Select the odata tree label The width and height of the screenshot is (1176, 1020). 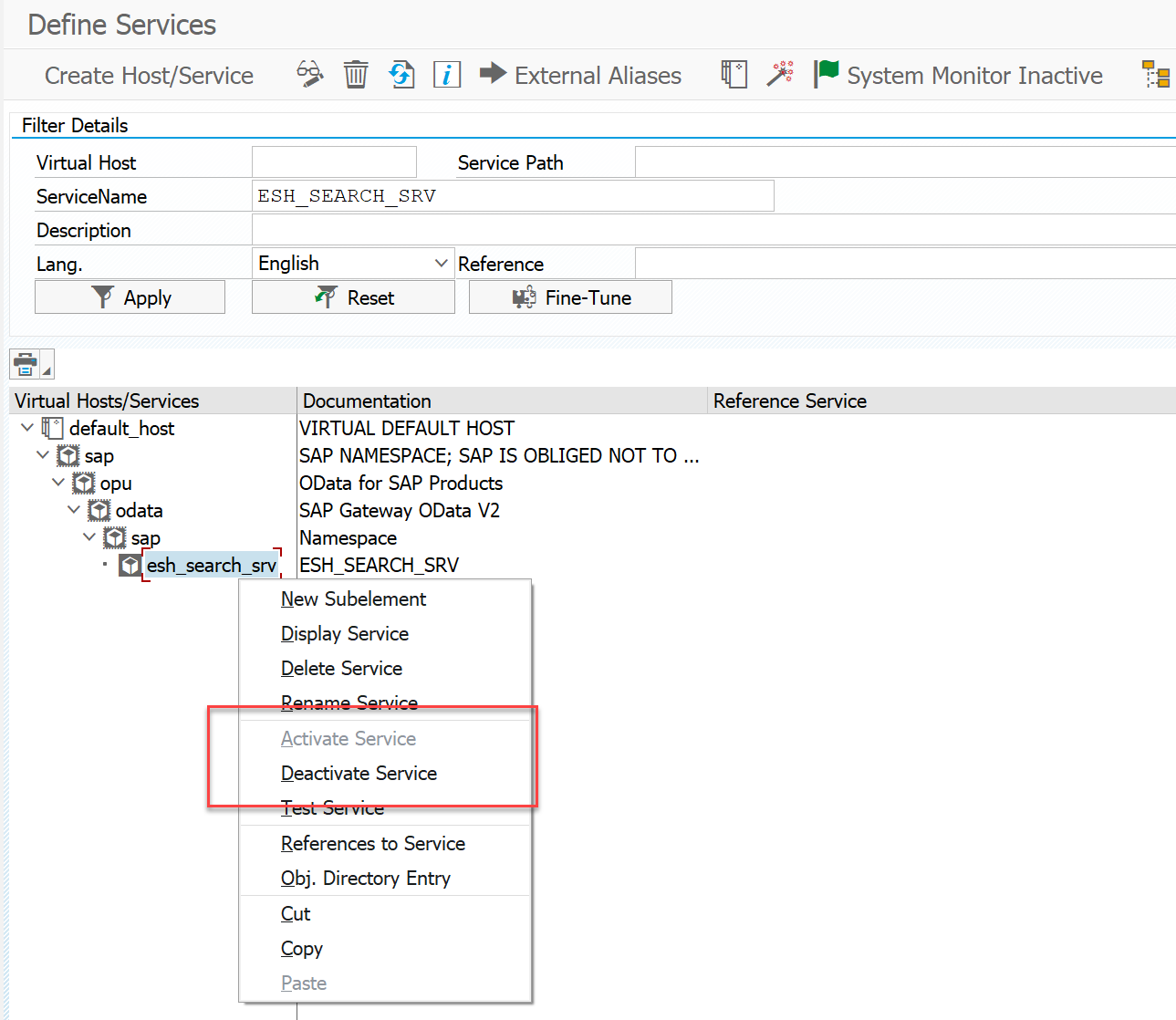pos(139,510)
